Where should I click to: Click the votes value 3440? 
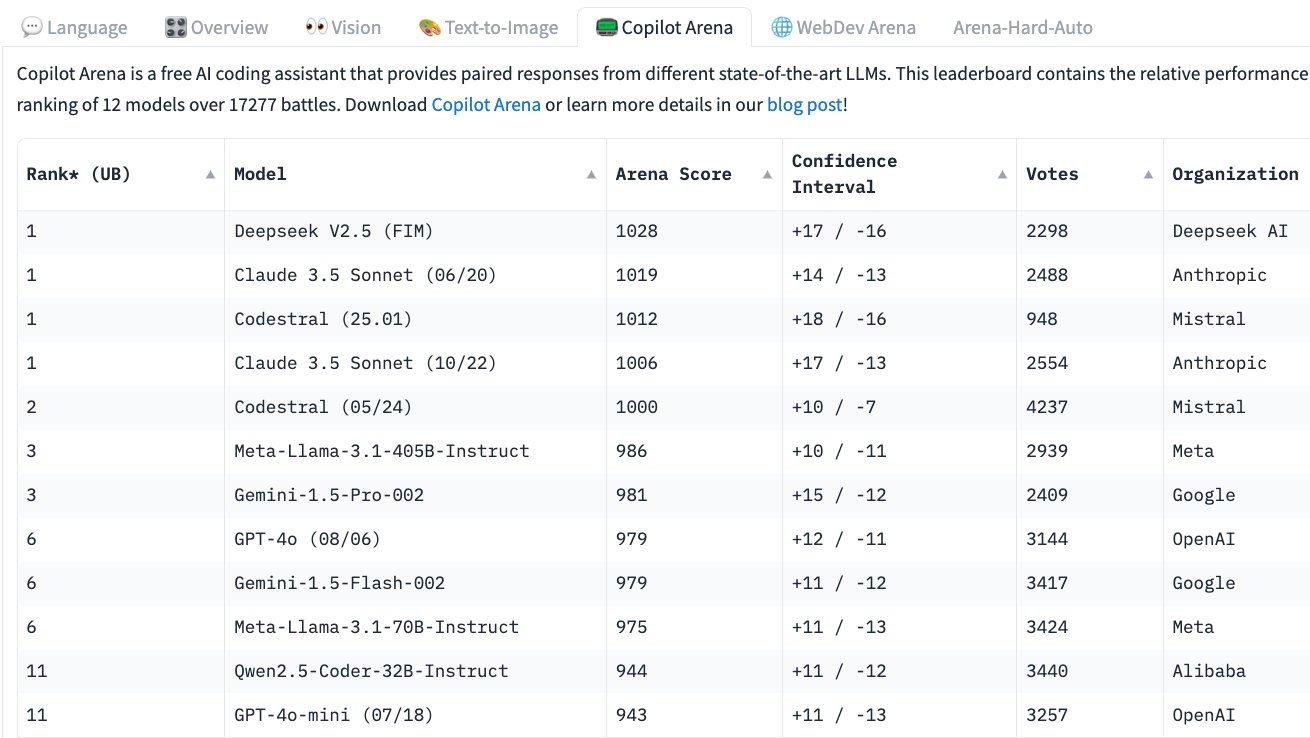click(x=1047, y=671)
